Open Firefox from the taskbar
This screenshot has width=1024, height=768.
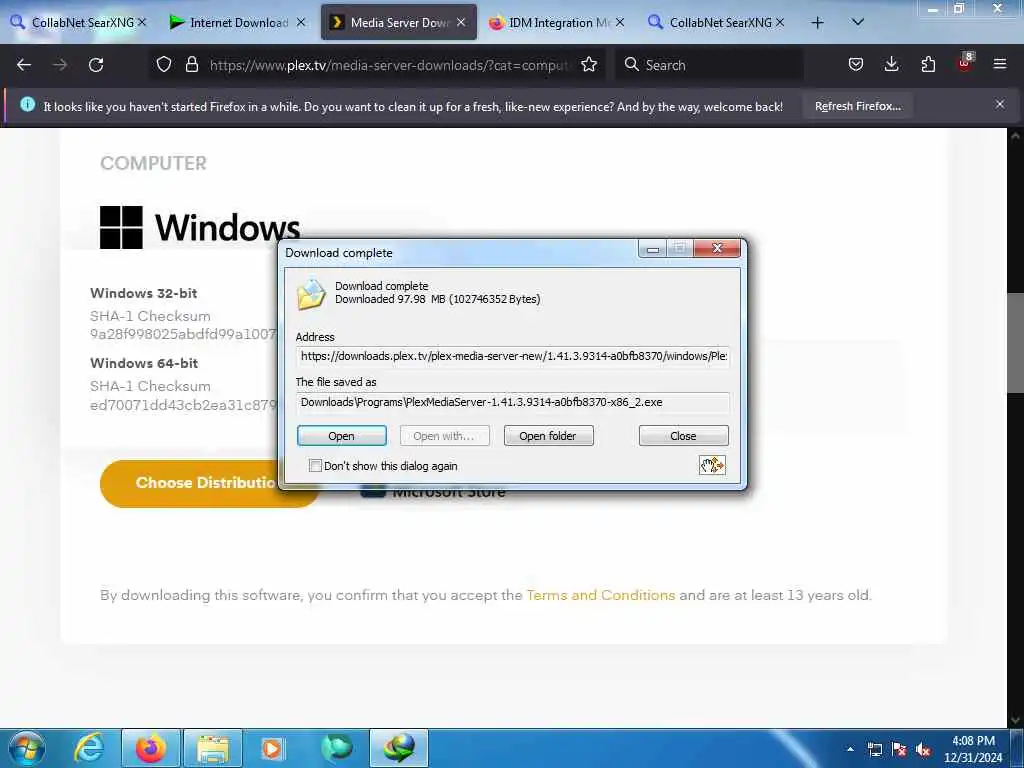[151, 748]
